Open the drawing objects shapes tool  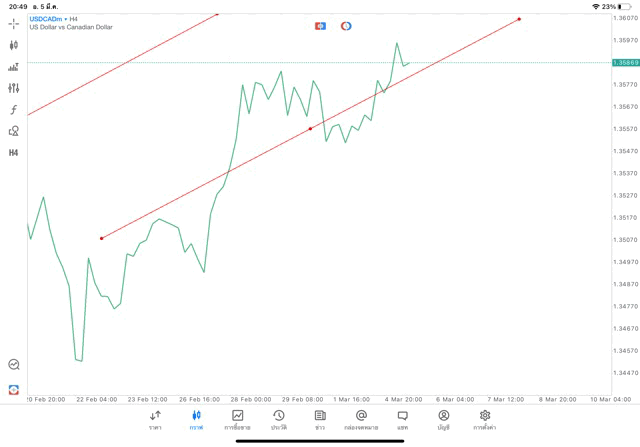click(x=13, y=131)
